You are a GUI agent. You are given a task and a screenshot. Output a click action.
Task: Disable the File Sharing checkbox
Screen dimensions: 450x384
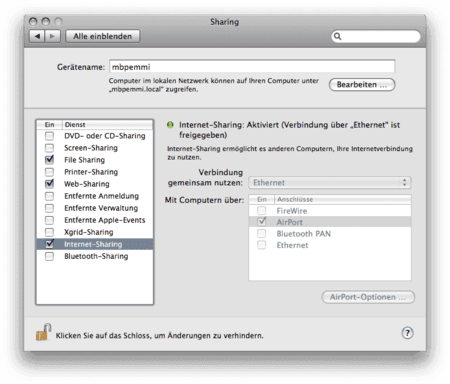pyautogui.click(x=49, y=160)
